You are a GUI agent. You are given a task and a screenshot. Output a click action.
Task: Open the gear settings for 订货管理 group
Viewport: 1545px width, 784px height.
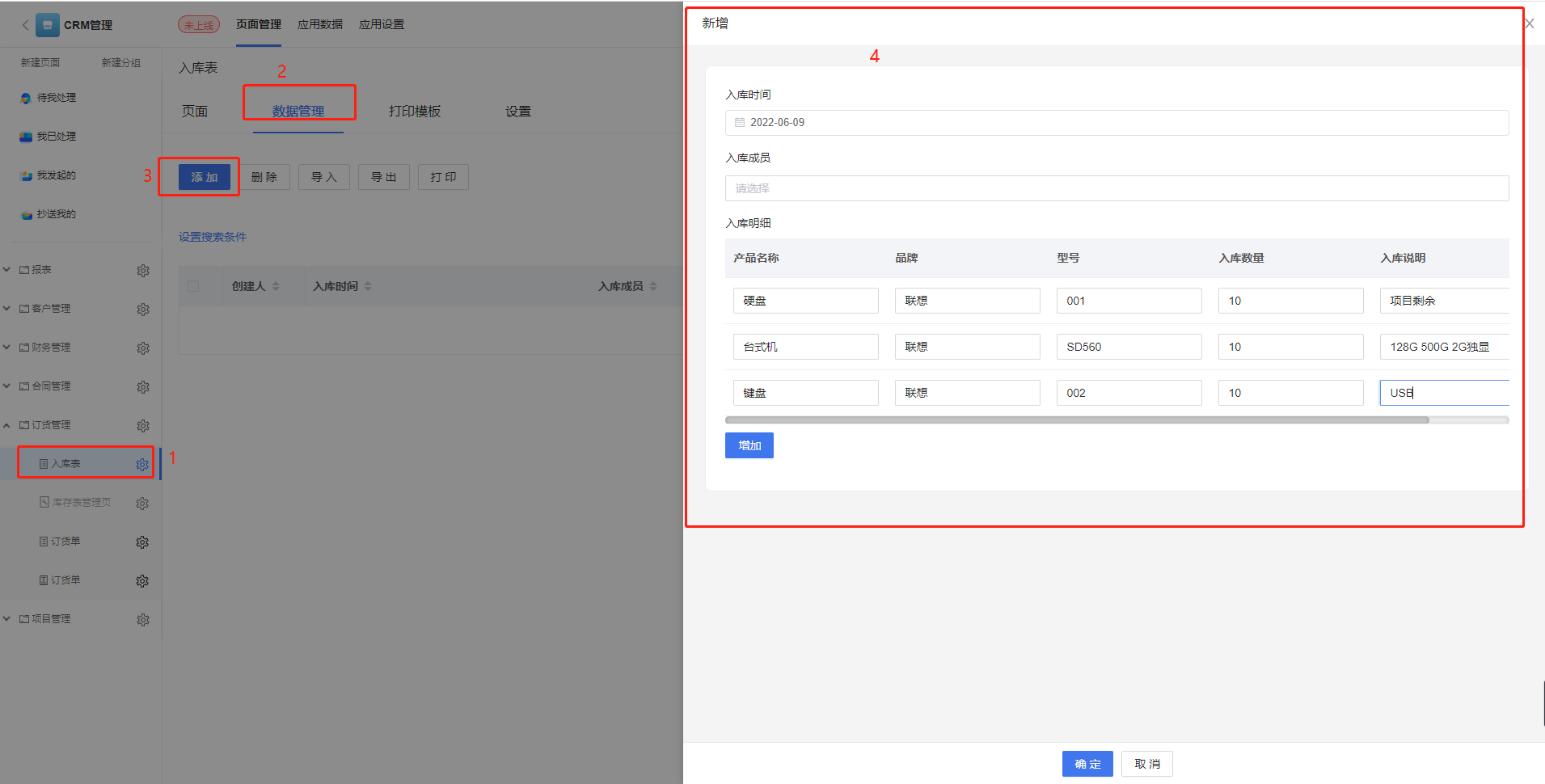143,426
